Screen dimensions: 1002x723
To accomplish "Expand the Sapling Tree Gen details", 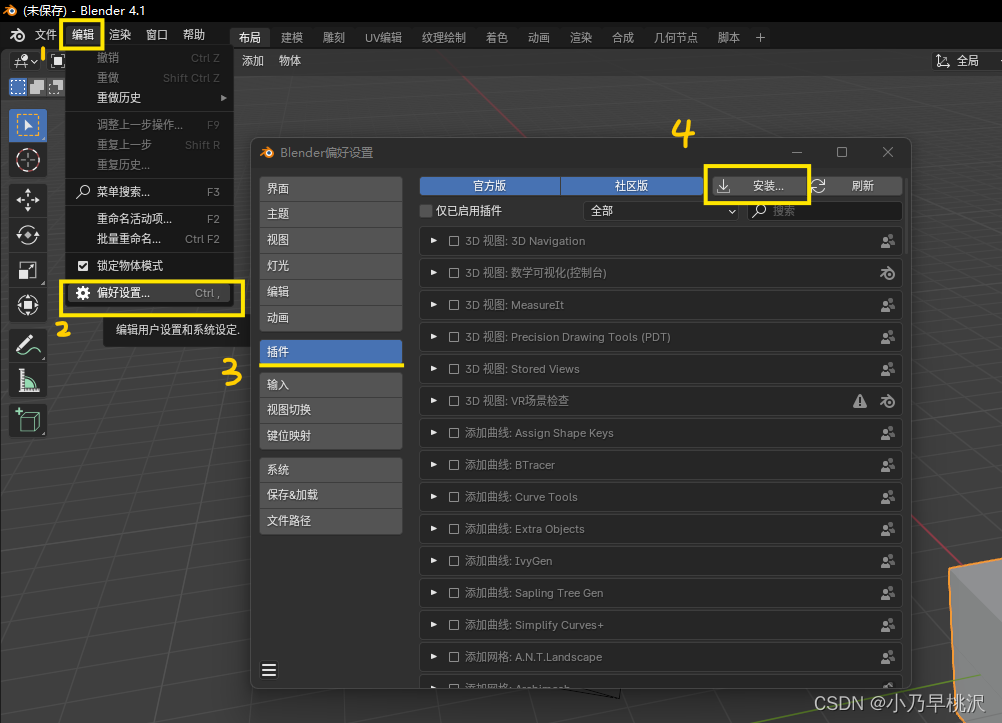I will point(434,593).
